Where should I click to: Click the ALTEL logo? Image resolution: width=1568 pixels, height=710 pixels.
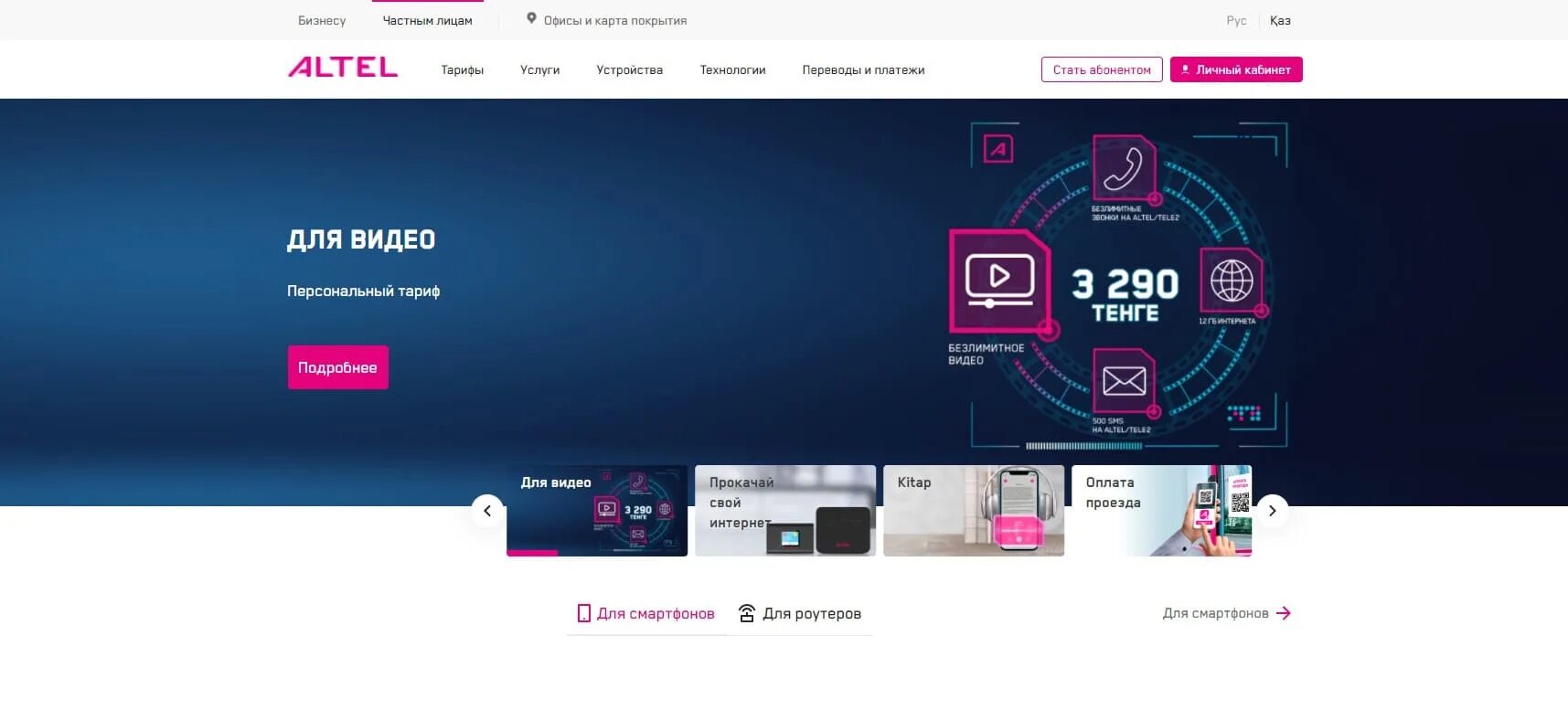click(x=343, y=68)
